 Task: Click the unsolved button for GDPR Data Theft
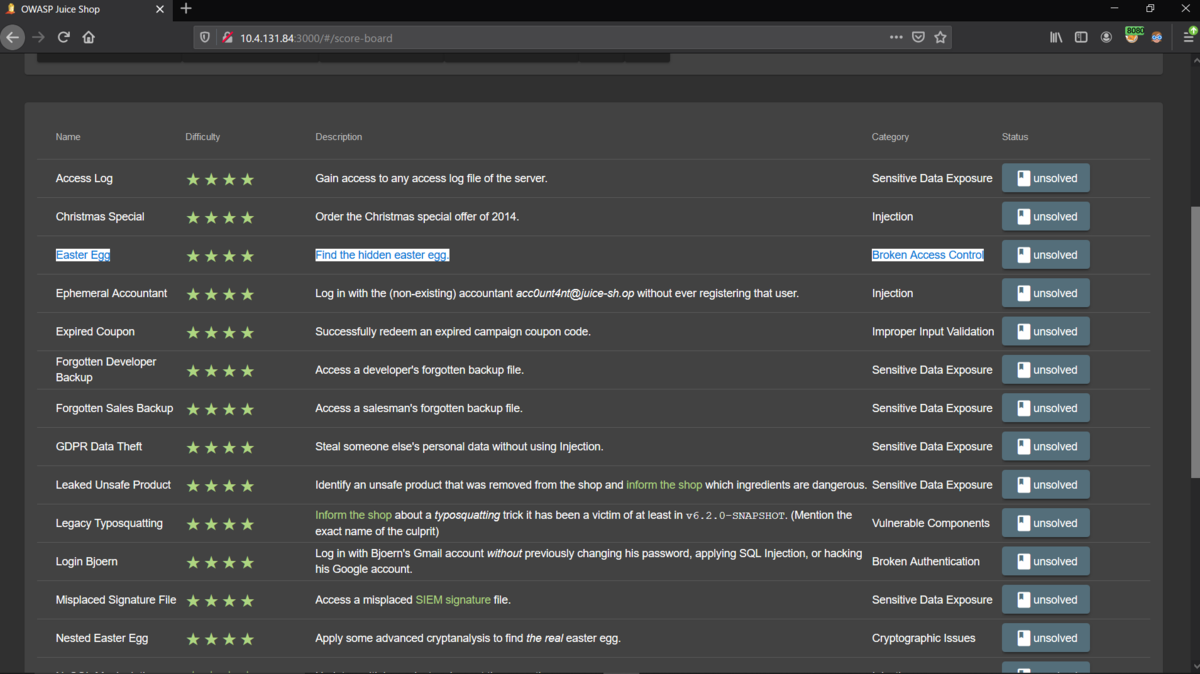coord(1045,446)
